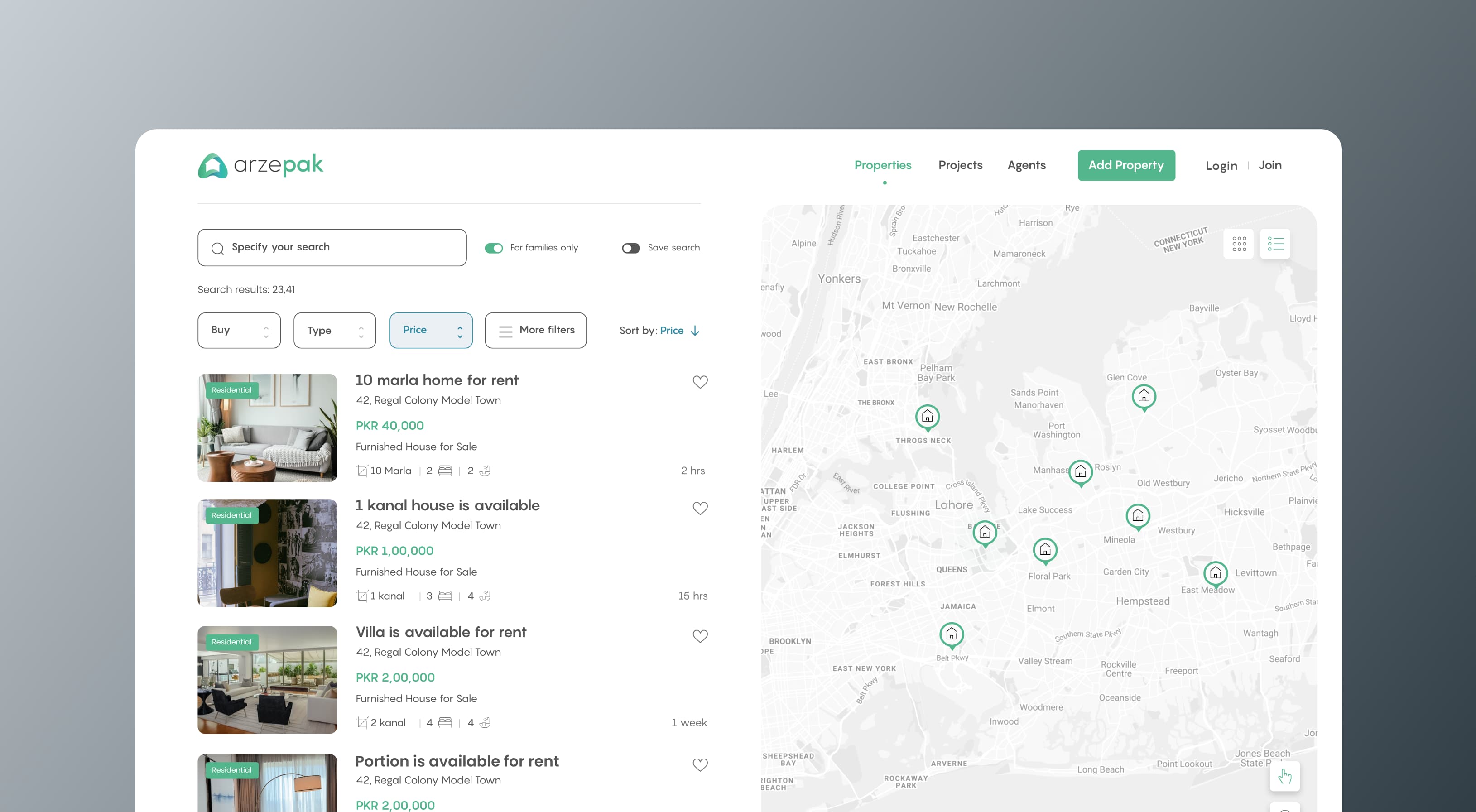
Task: Click the PKR 40,000 price
Action: [x=389, y=425]
